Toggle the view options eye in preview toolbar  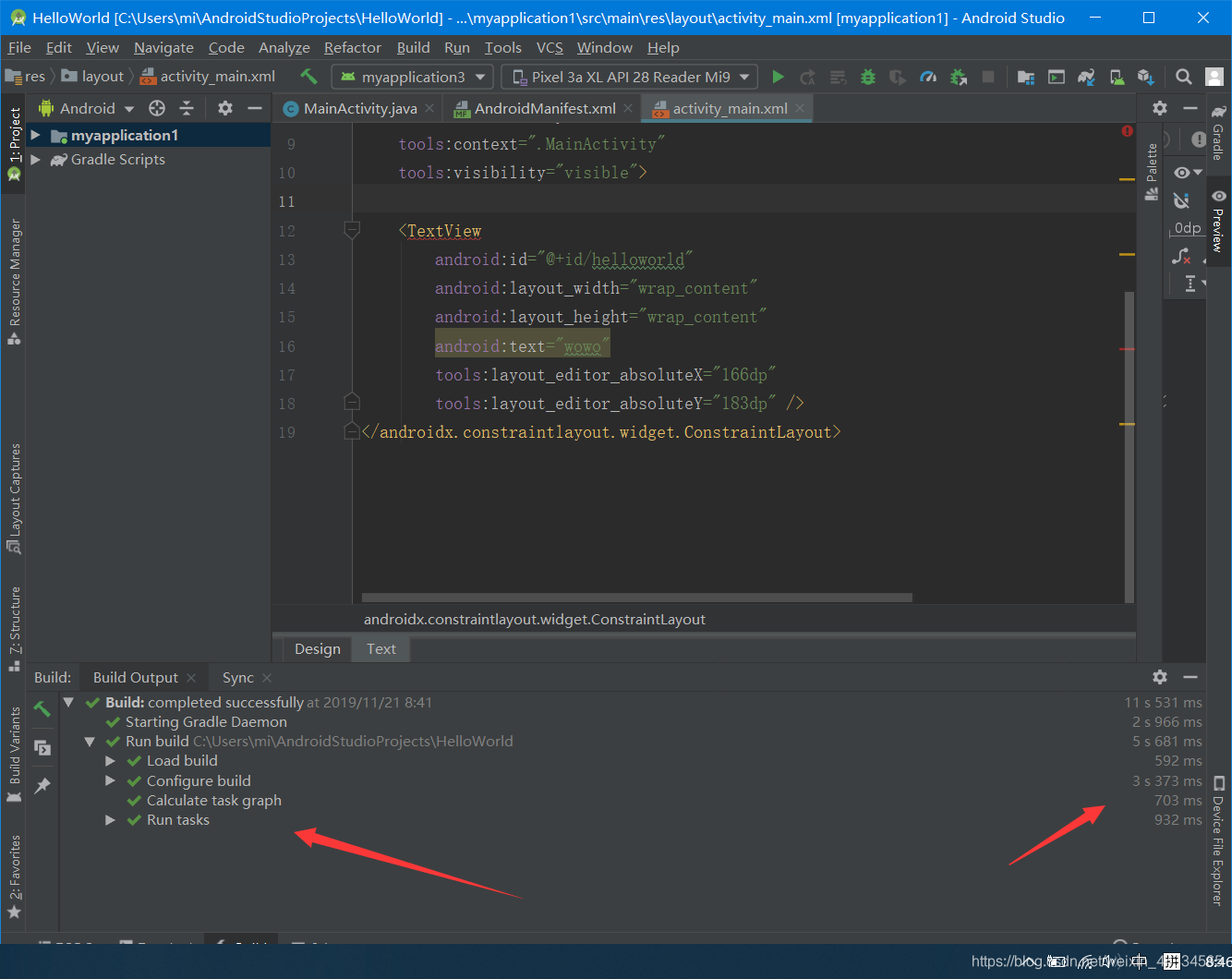1188,173
